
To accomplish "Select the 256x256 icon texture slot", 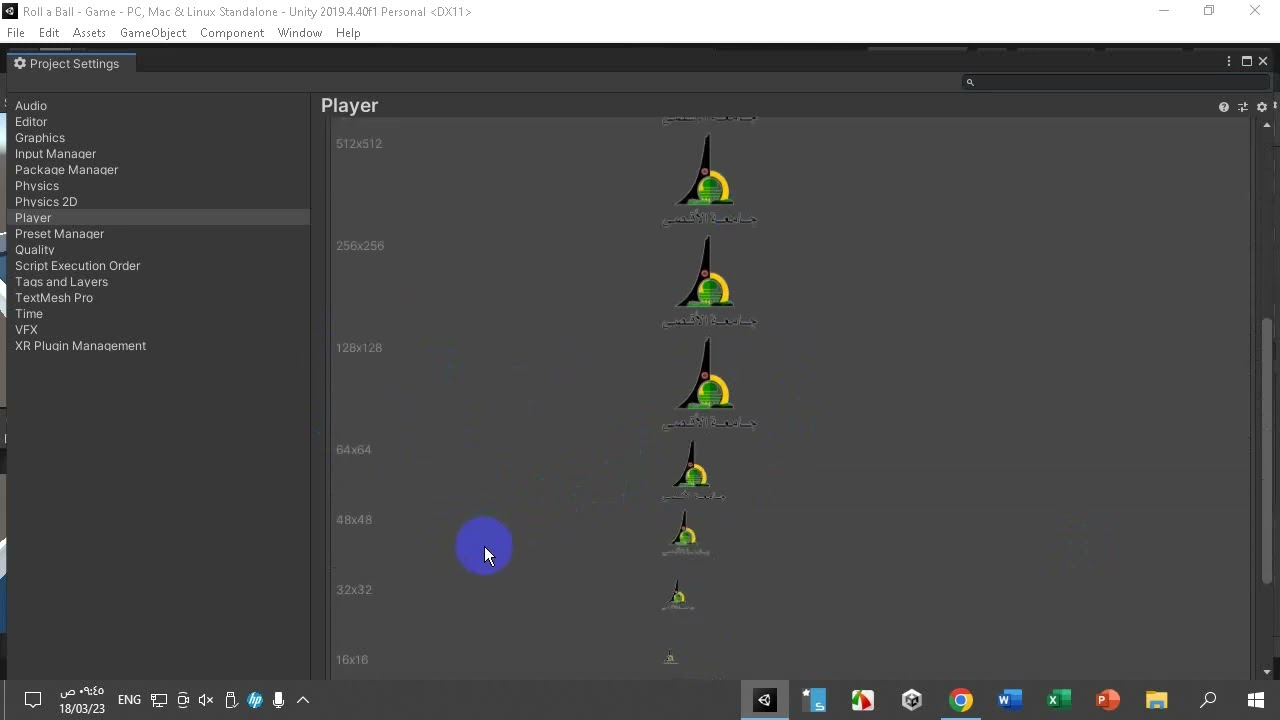I will tap(709, 281).
